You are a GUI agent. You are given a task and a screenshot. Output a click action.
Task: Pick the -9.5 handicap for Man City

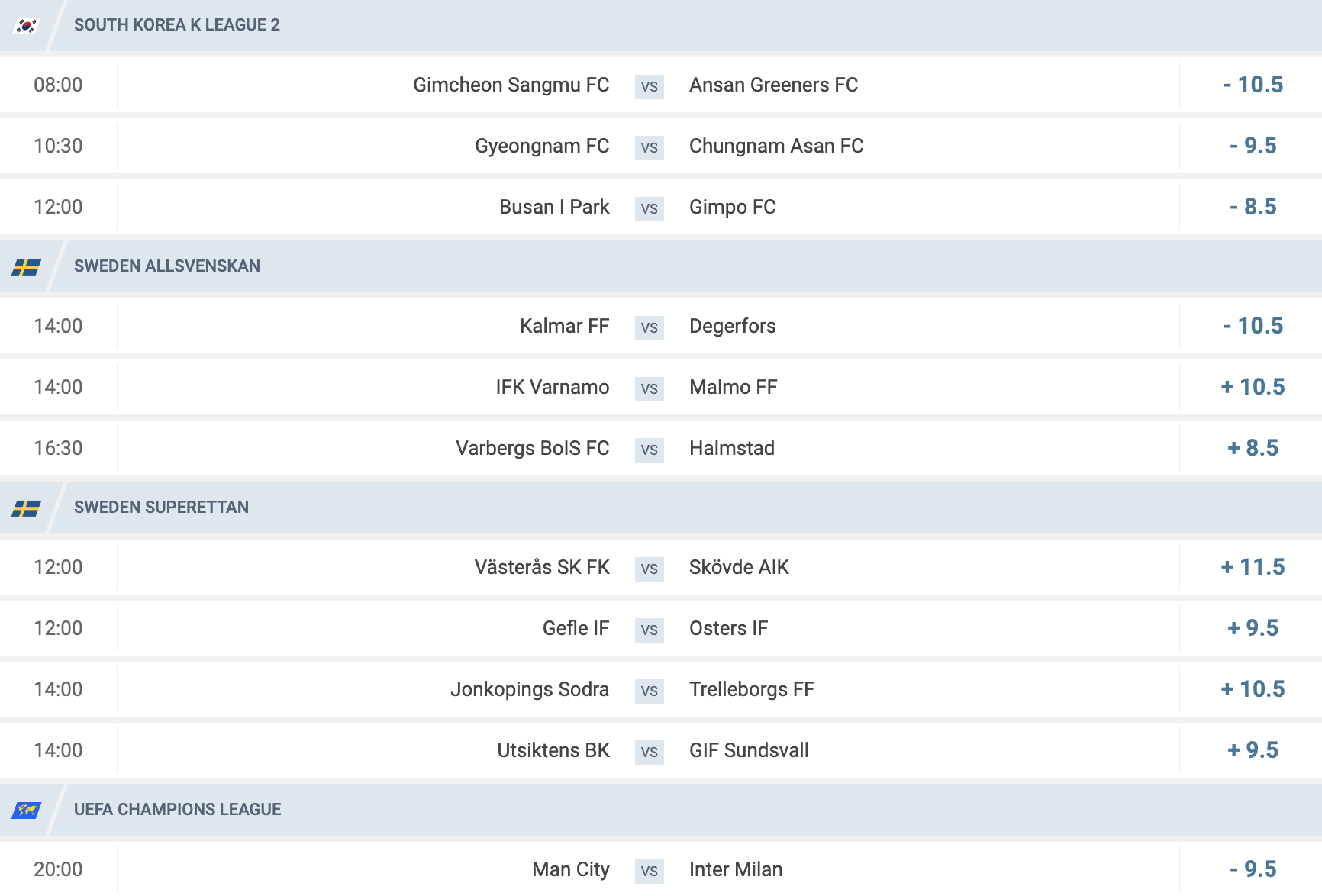coord(1253,869)
